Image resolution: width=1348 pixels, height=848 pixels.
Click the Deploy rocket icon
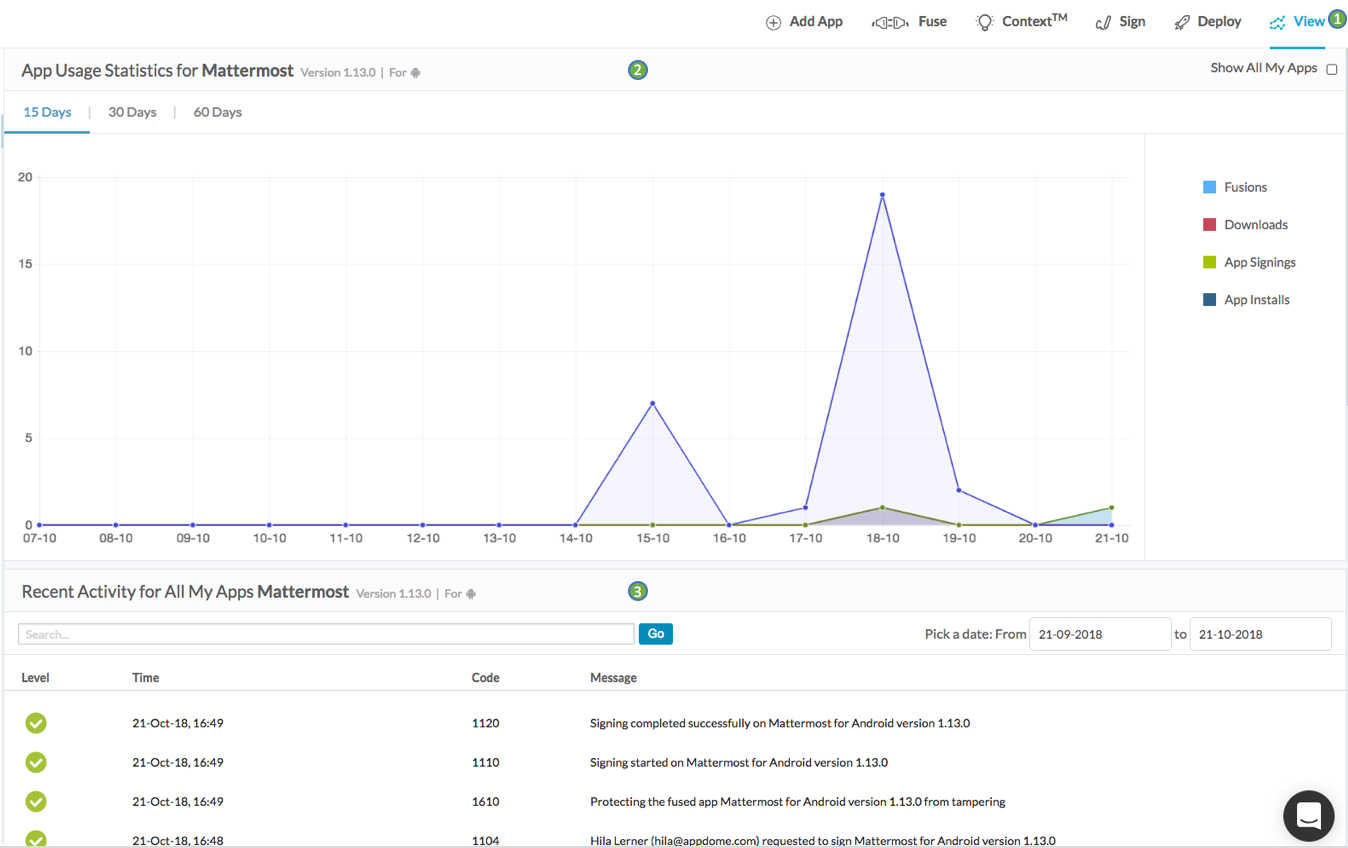pyautogui.click(x=1182, y=23)
